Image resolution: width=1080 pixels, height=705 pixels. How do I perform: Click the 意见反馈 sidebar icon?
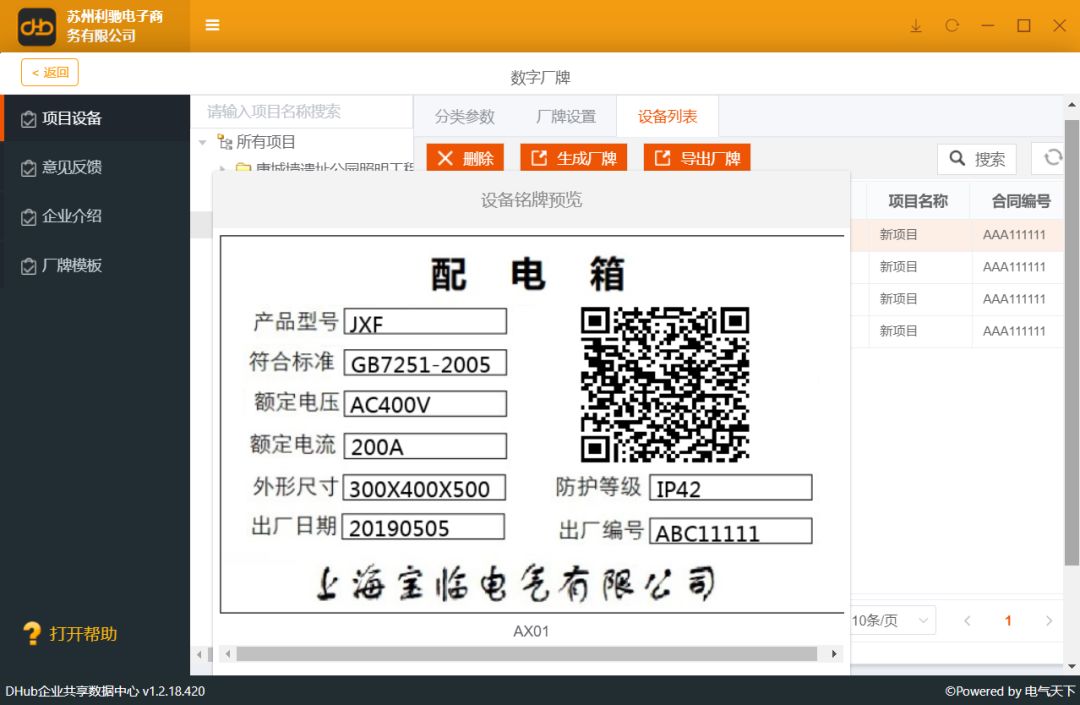point(28,168)
